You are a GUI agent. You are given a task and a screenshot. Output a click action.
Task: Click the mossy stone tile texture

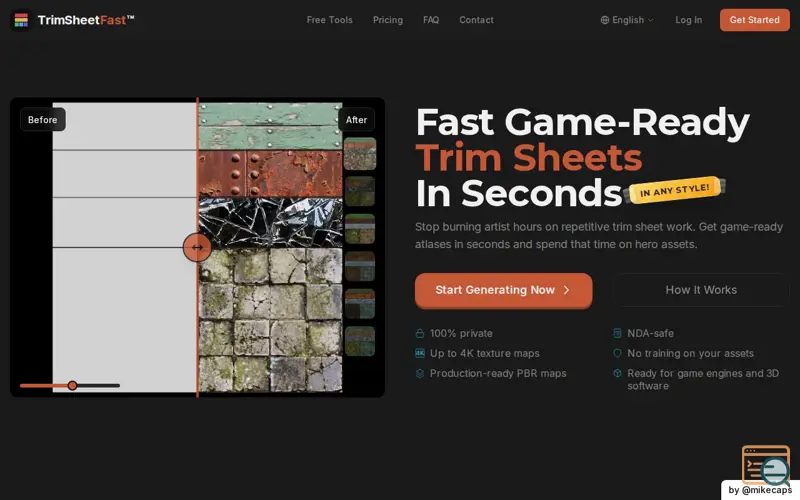point(270,320)
